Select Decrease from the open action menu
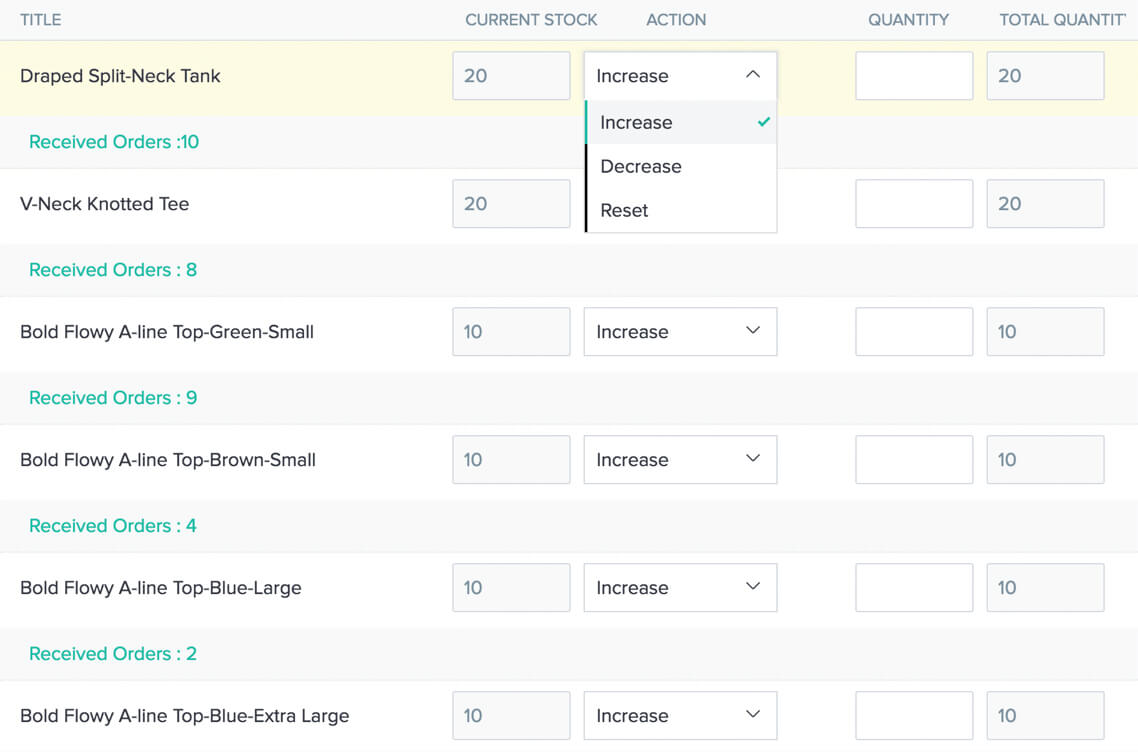1138x752 pixels. 641,167
